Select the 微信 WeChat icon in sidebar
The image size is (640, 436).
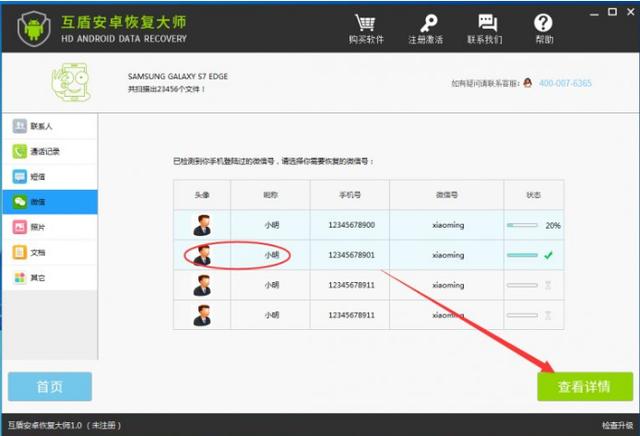pyautogui.click(x=20, y=202)
